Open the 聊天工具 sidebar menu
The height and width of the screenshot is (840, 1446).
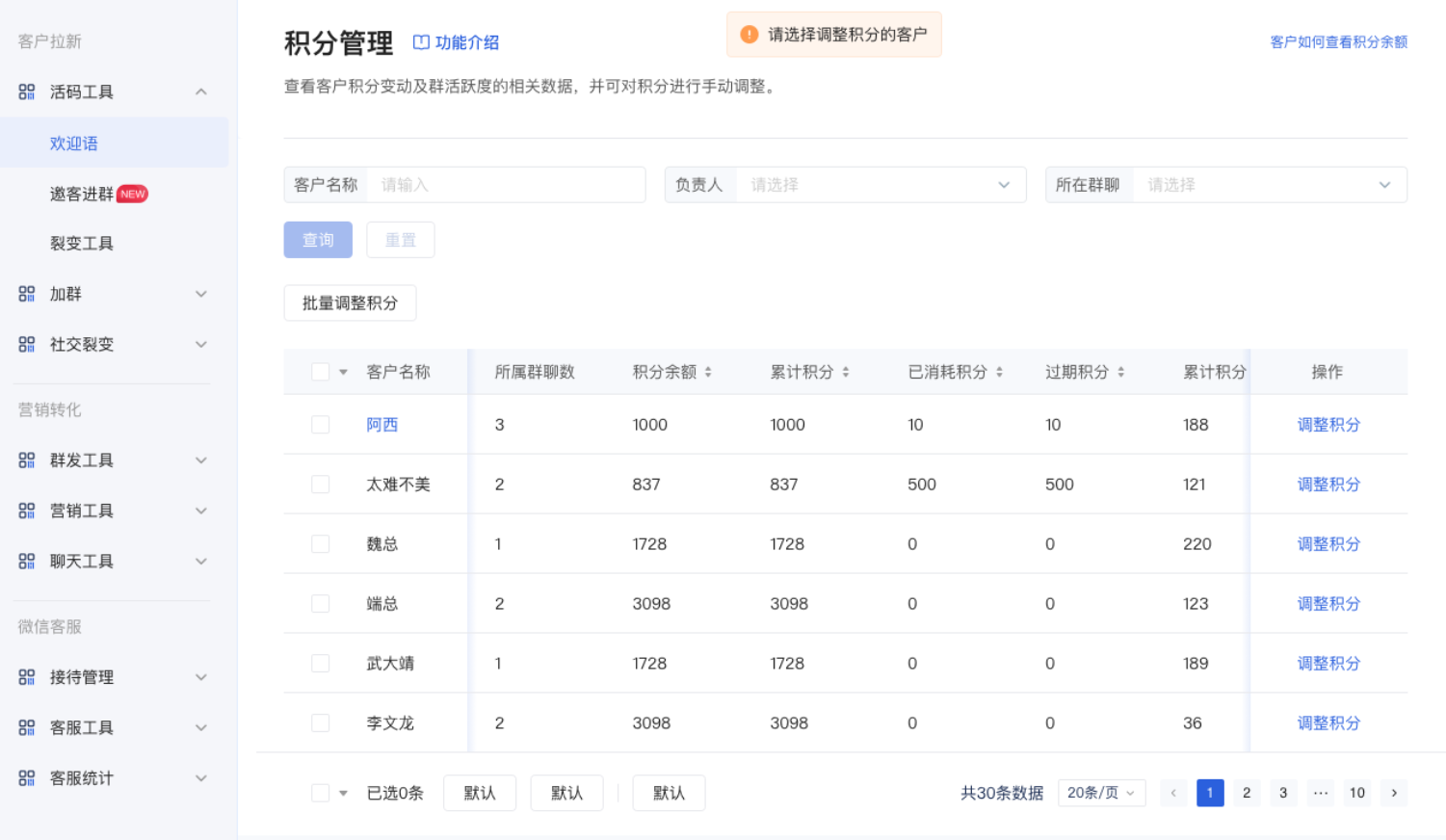pyautogui.click(x=114, y=561)
